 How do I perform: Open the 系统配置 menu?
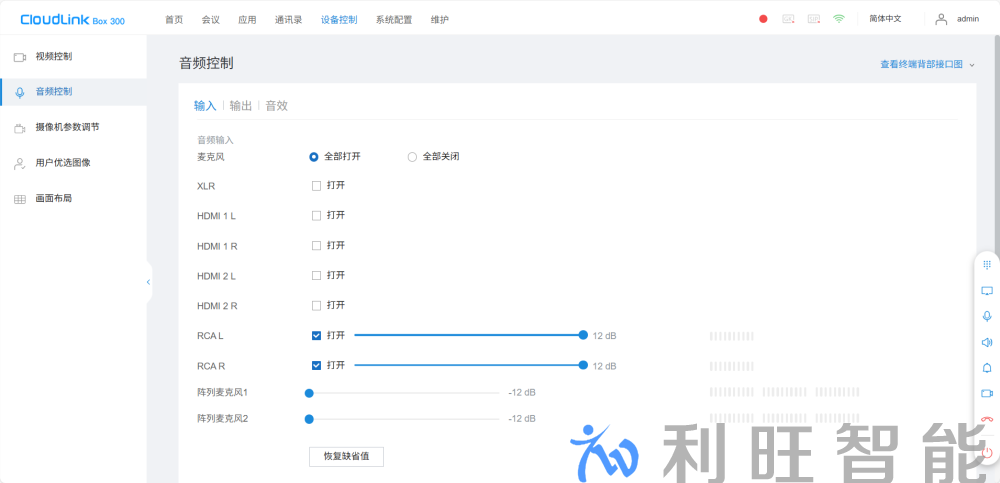pos(393,20)
